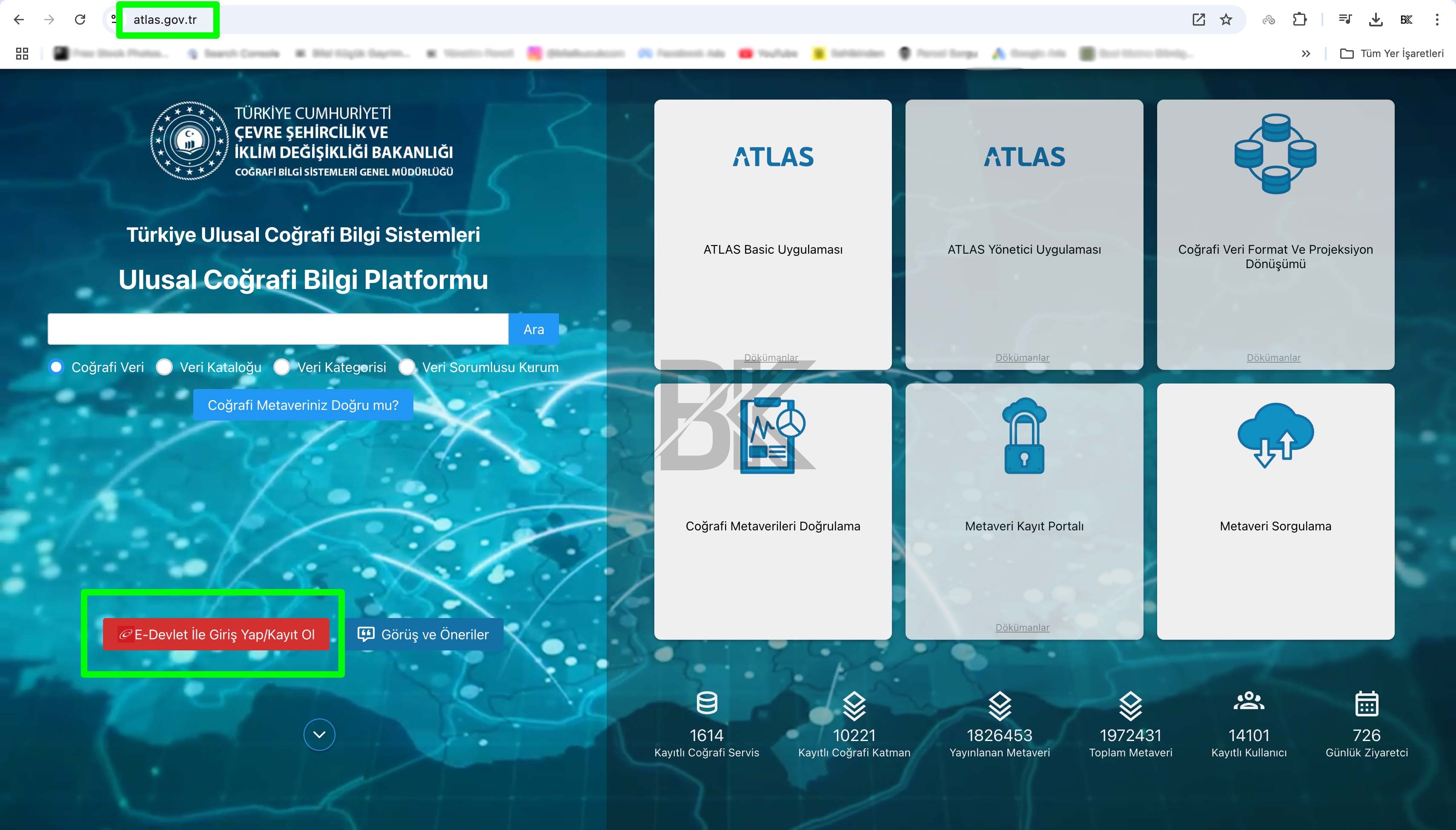Click the cloud upload-download icon
Screen dimensions: 1456x830
coord(1275,435)
